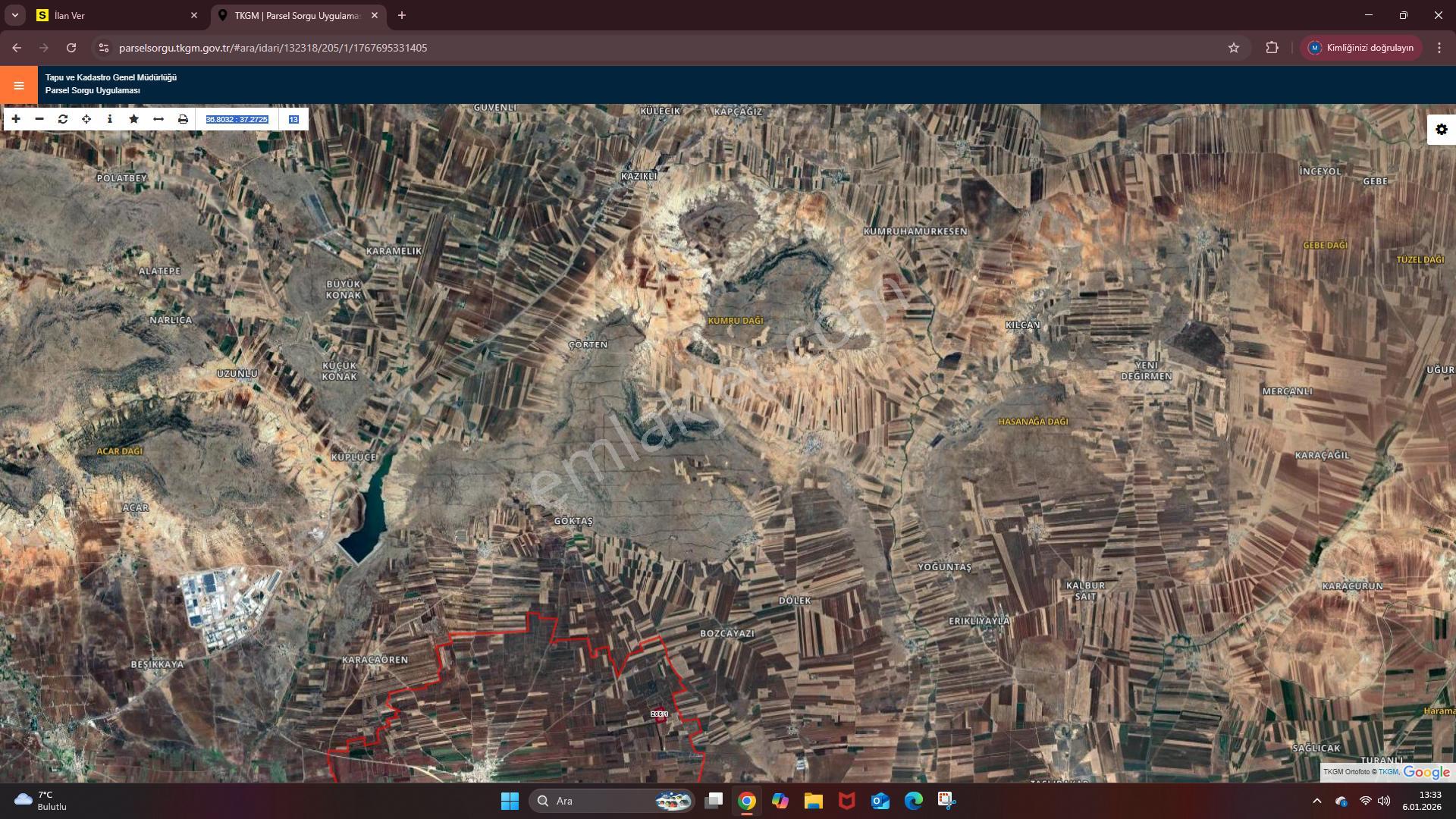Click the Chrome taskbar icon
The width and height of the screenshot is (1456, 819).
point(747,801)
